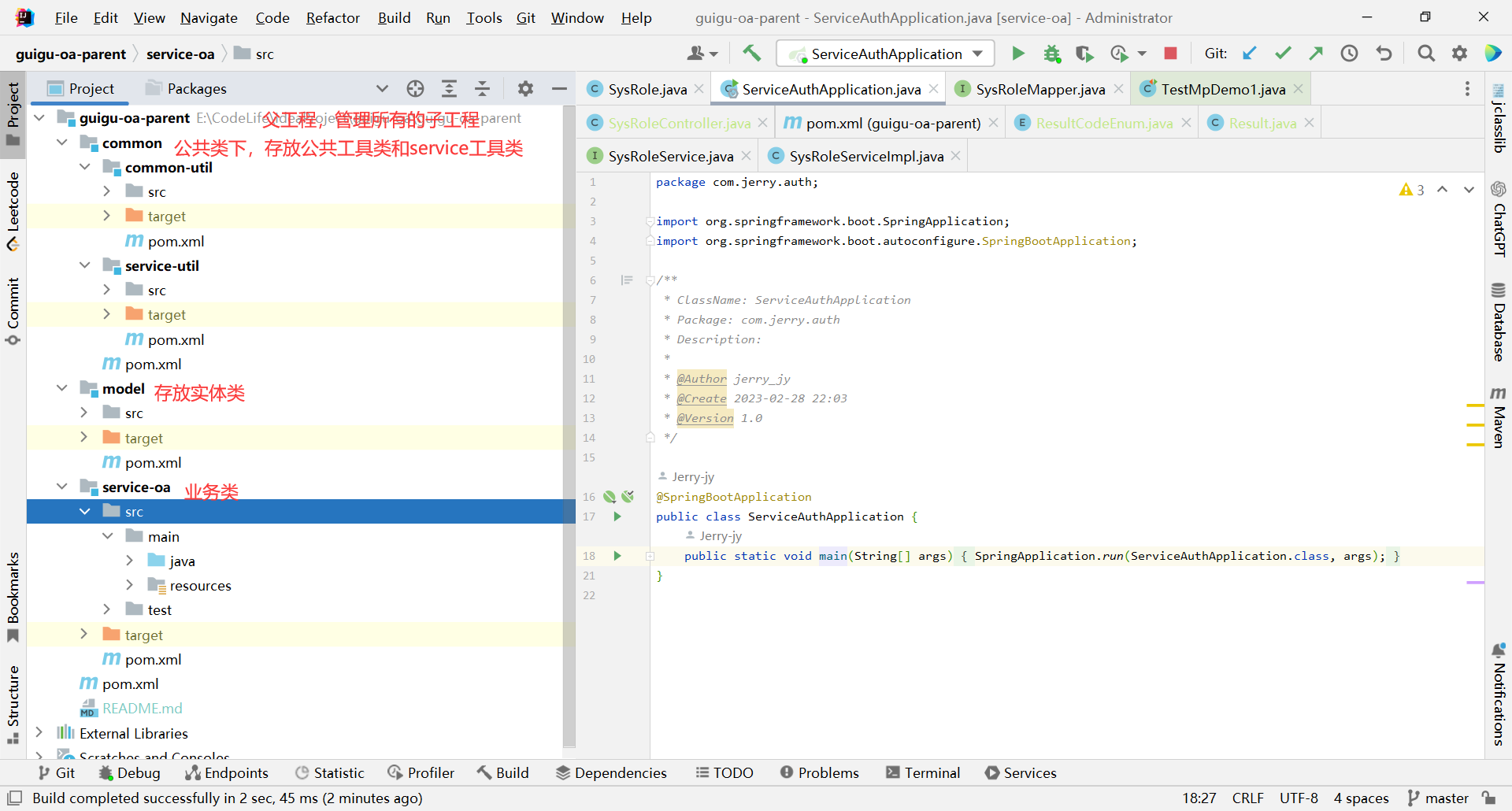This screenshot has height=811, width=1512.
Task: Switch to the SysRoleMapper.java editor tab
Action: point(1039,89)
